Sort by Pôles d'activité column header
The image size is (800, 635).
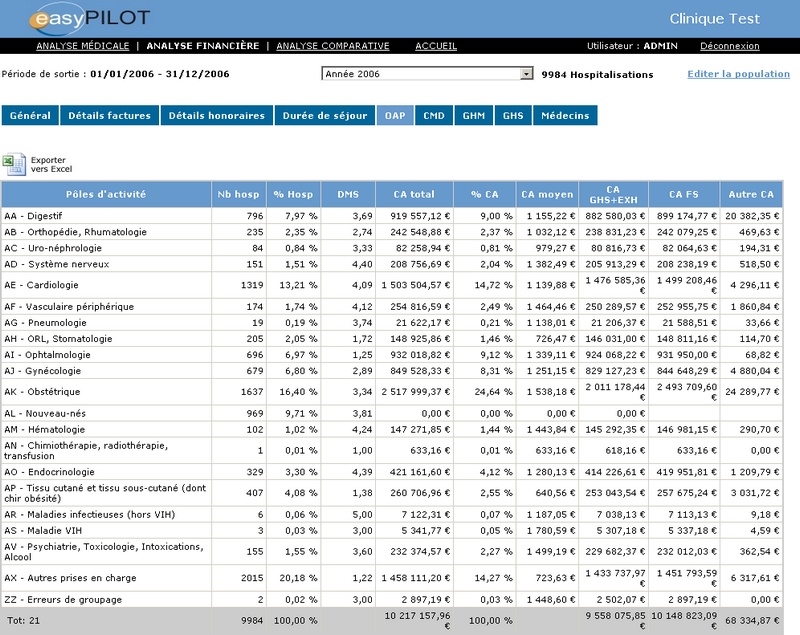pyautogui.click(x=106, y=194)
